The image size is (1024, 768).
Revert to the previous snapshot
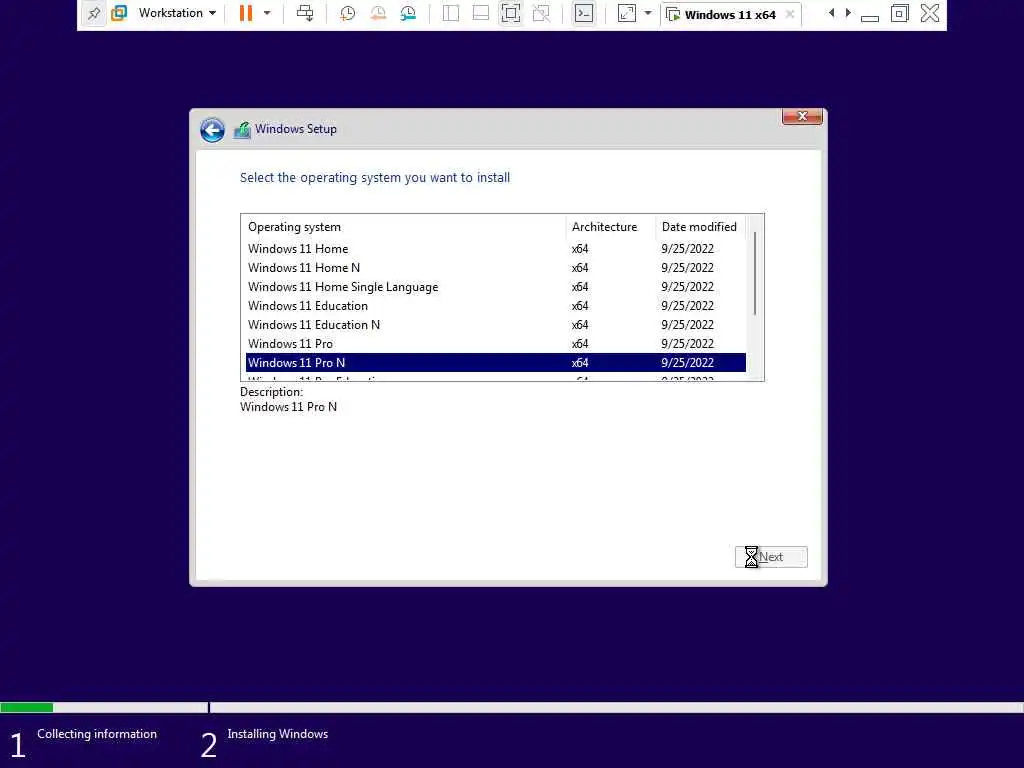click(377, 13)
